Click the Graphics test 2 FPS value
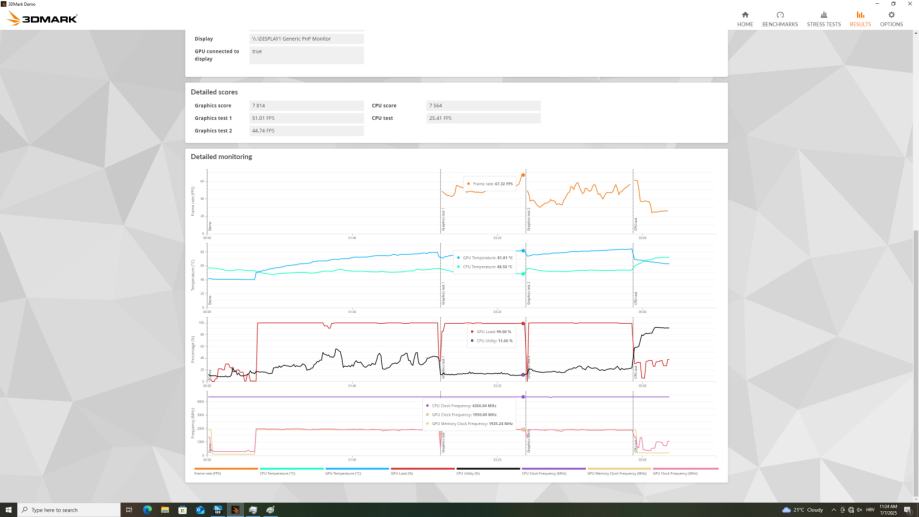 [x=307, y=131]
